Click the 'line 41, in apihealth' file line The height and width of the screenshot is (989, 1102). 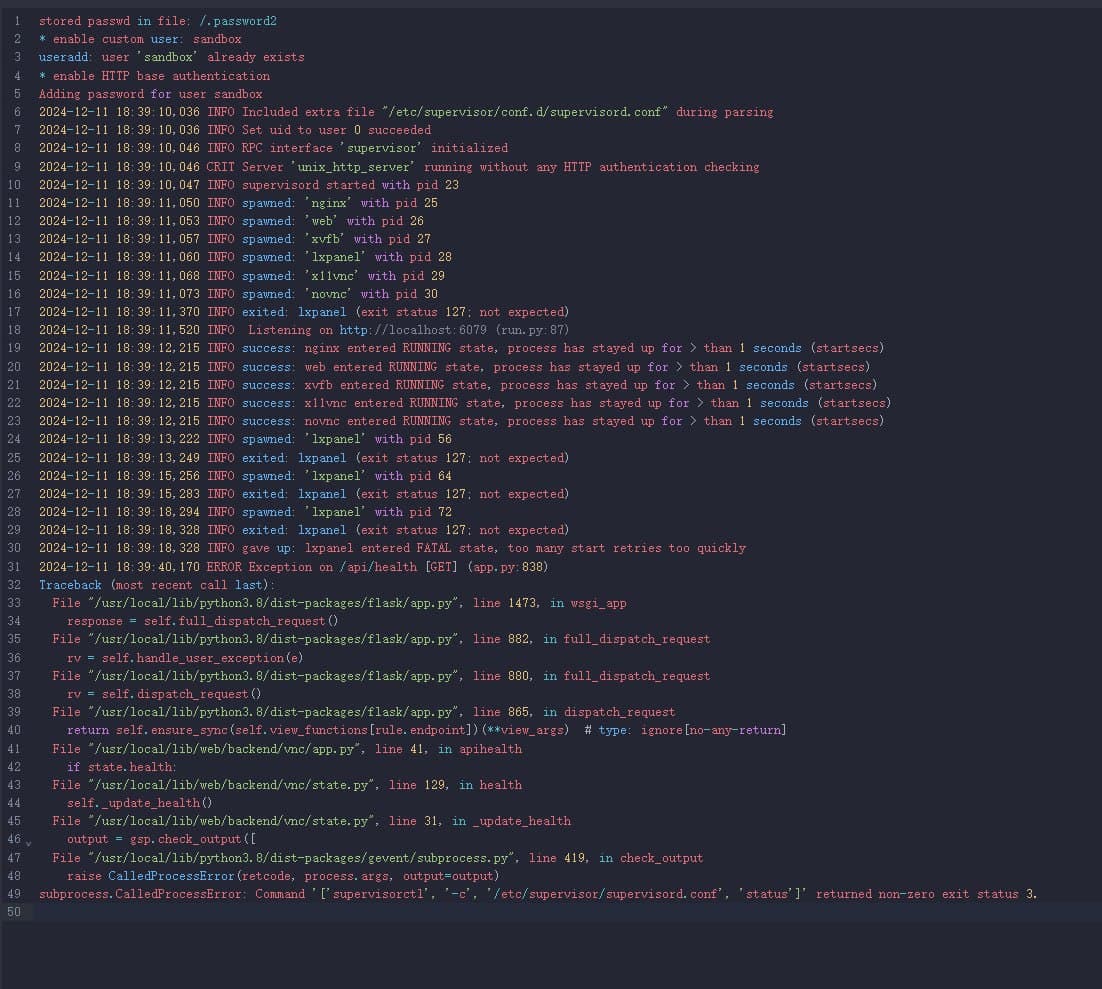[x=287, y=749]
